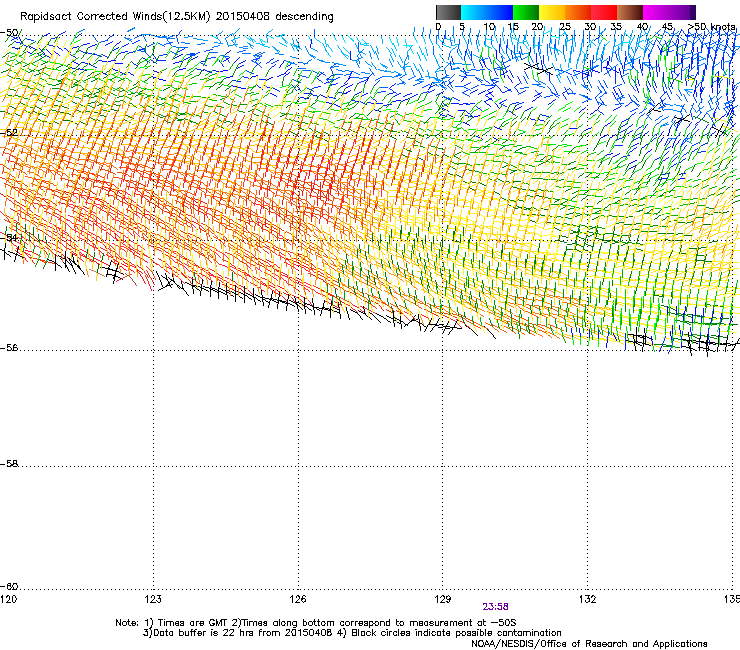
Task: Click the date text "20150408 descending"
Action: click(x=275, y=17)
